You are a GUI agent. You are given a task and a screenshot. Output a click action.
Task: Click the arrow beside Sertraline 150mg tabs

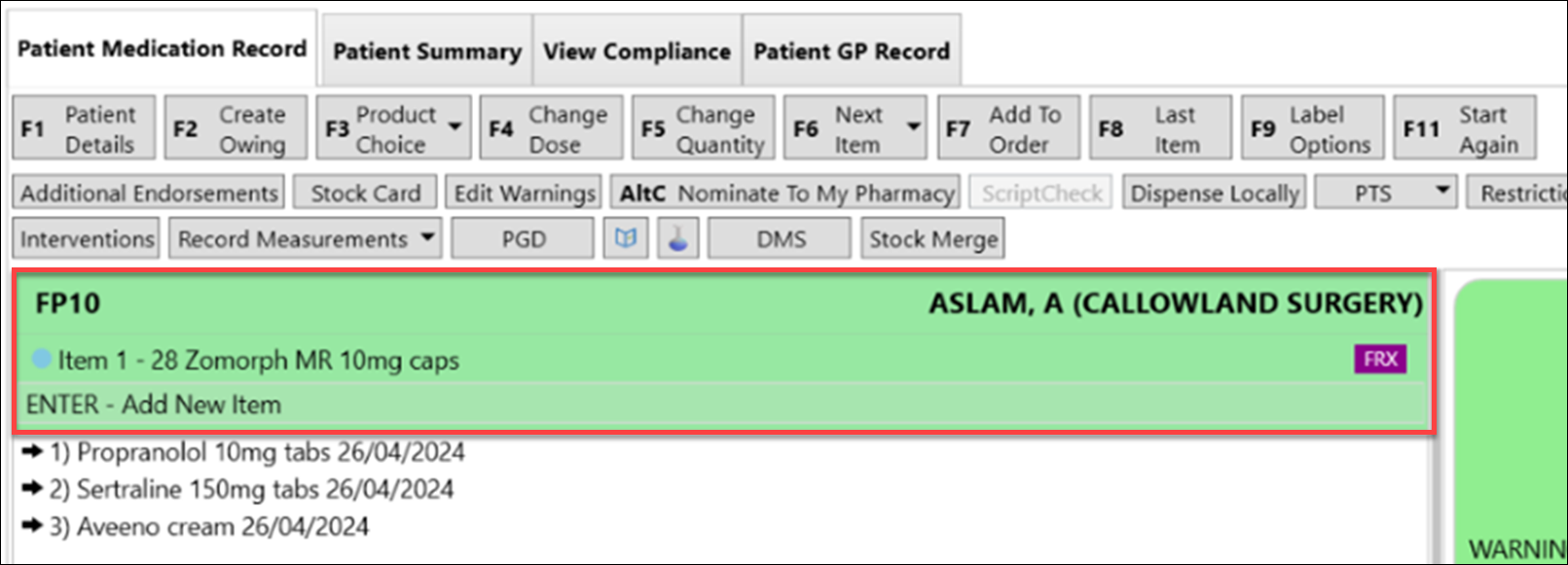tap(33, 489)
